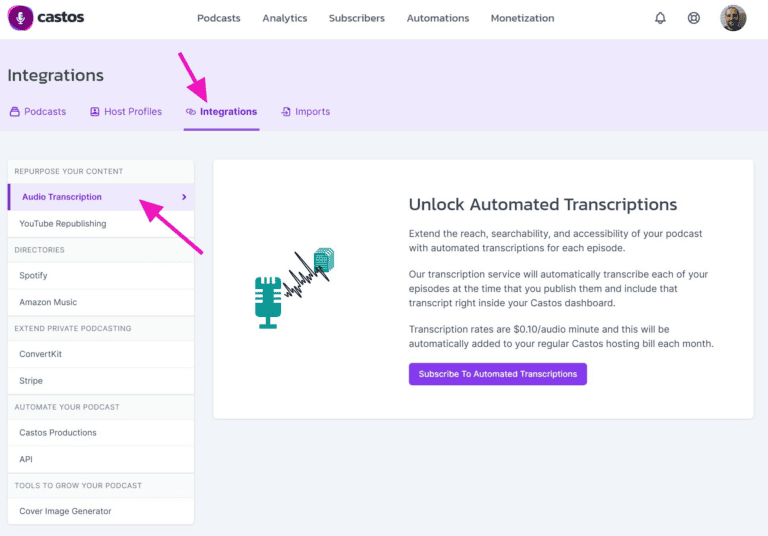Open Subscribers in top navigation
Screen dimensions: 768x536
[x=357, y=18]
